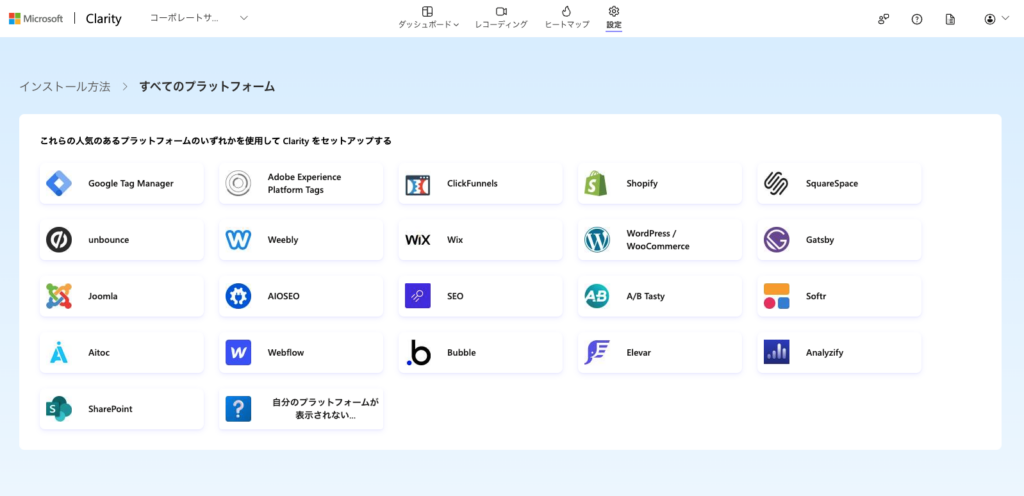Viewport: 1024px width, 496px height.
Task: Click the Clarity product name
Action: point(104,19)
